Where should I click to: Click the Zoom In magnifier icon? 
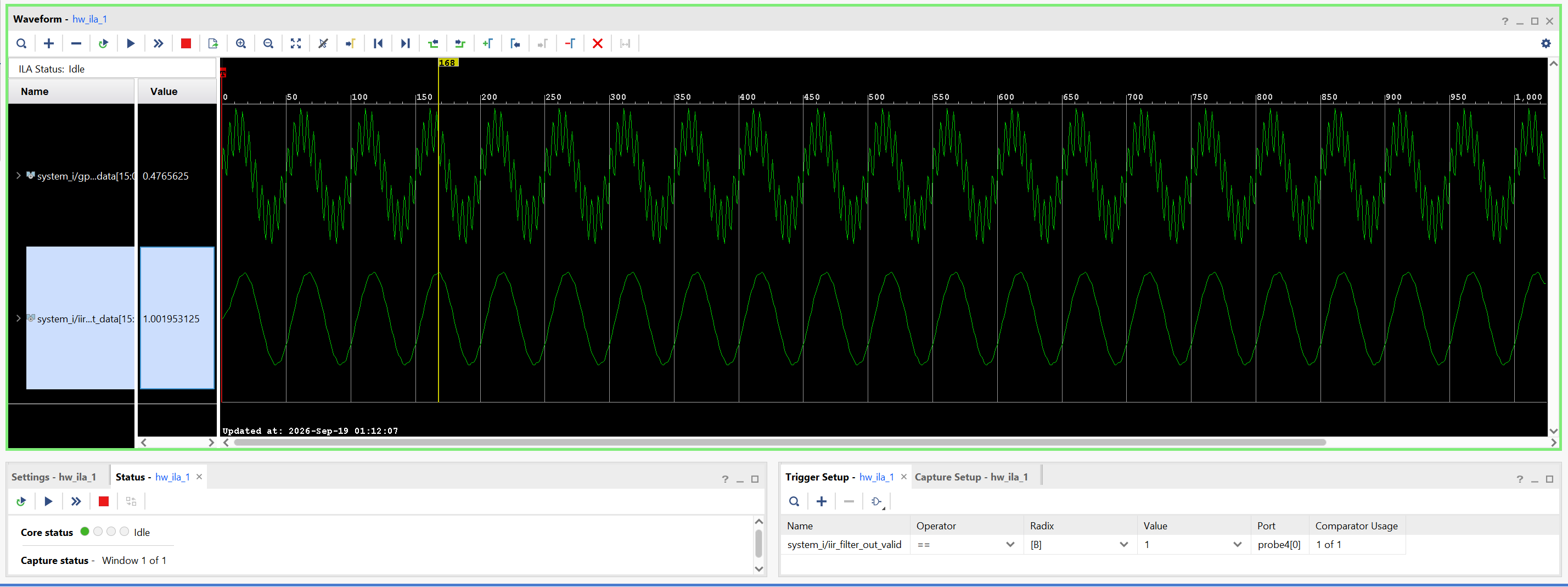[x=241, y=43]
